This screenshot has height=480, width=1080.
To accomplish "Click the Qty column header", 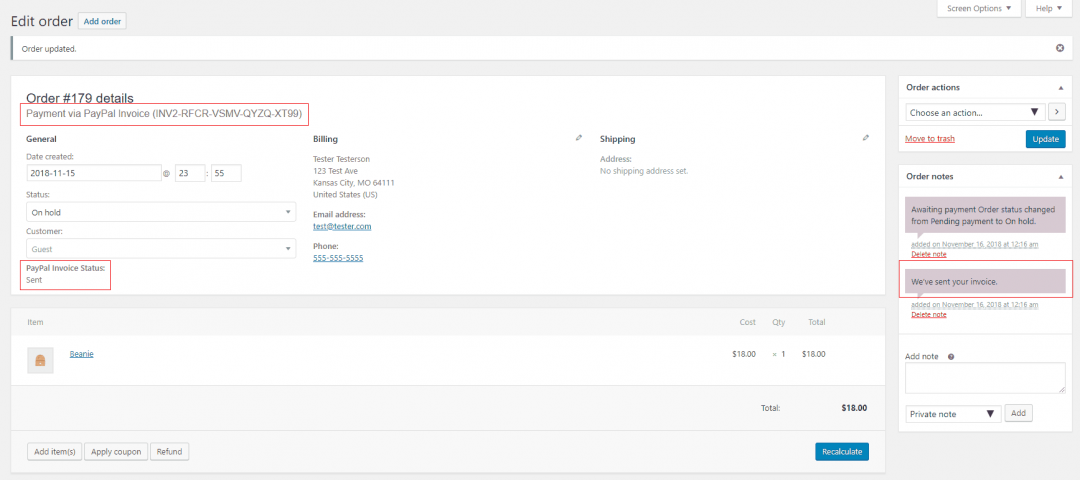I will (778, 322).
